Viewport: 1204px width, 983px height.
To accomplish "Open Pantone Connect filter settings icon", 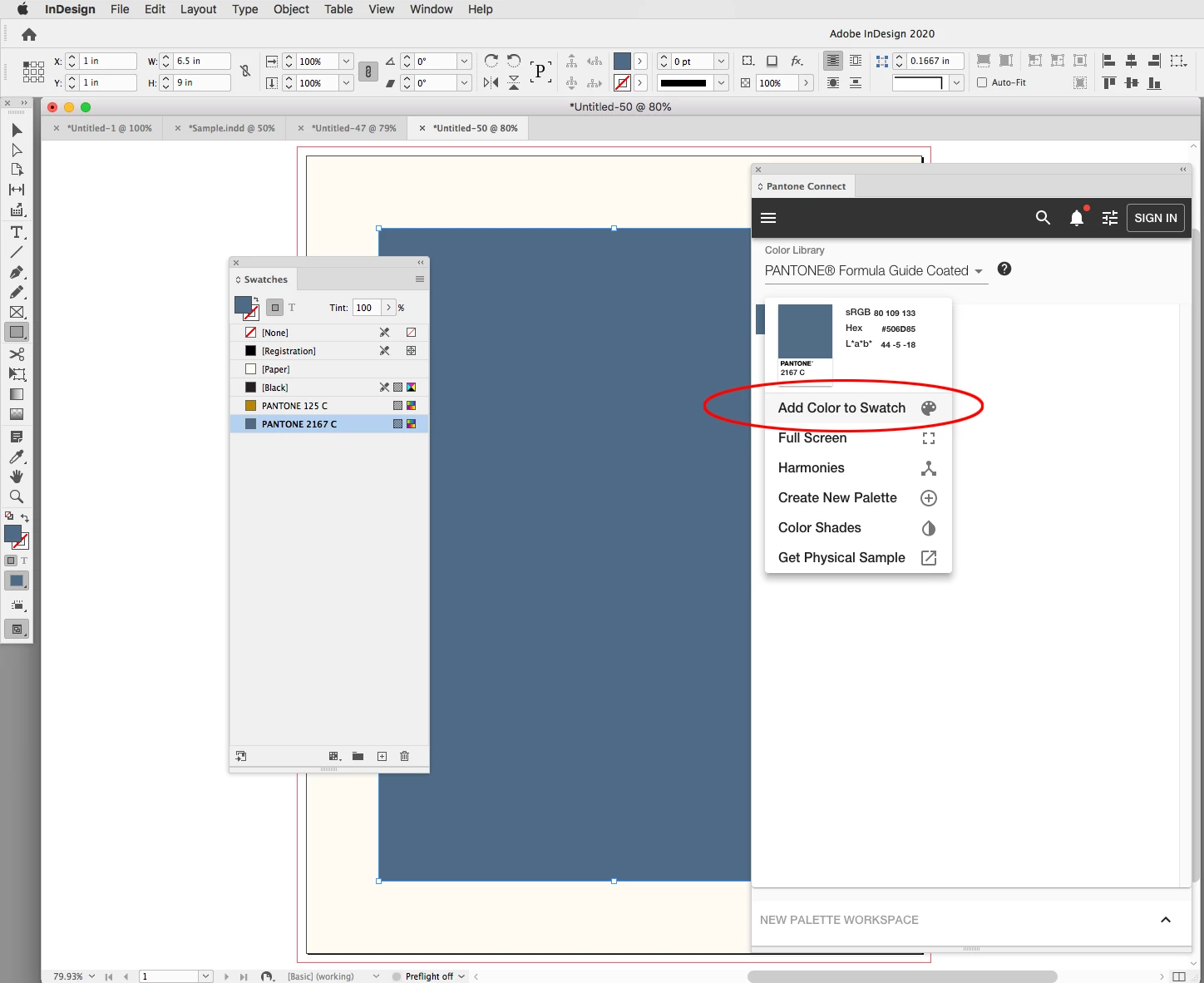I will click(x=1110, y=218).
